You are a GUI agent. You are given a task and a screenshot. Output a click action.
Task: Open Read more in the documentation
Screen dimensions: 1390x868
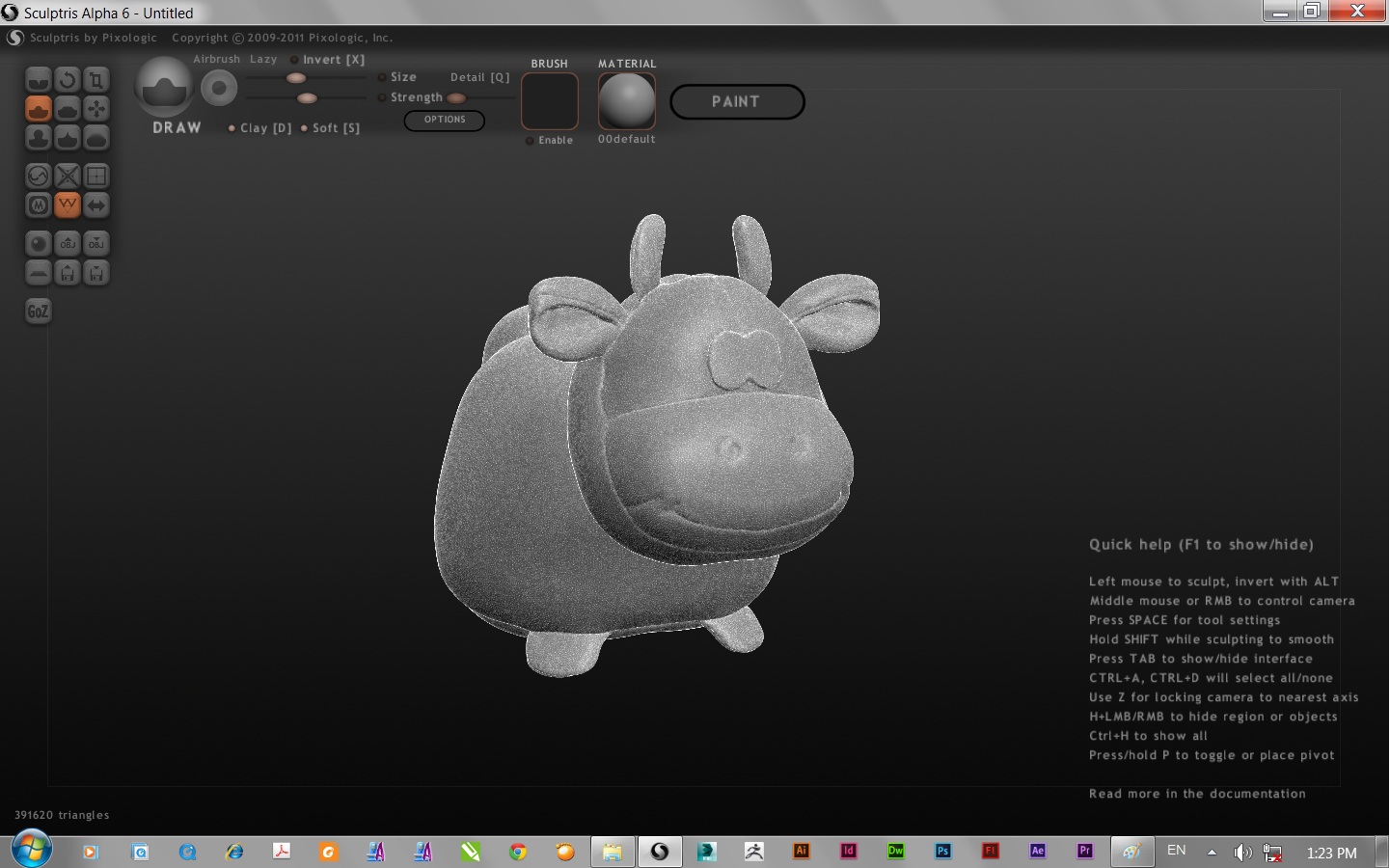[x=1197, y=794]
